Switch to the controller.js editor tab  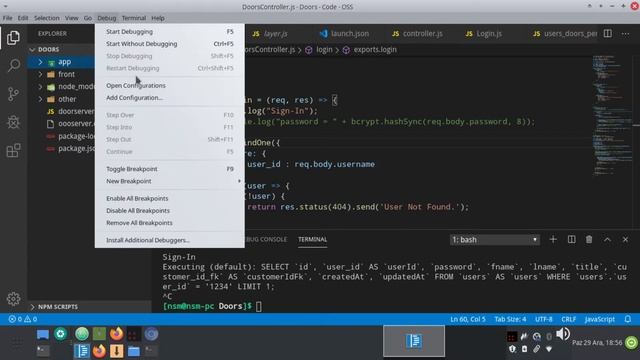pyautogui.click(x=418, y=33)
